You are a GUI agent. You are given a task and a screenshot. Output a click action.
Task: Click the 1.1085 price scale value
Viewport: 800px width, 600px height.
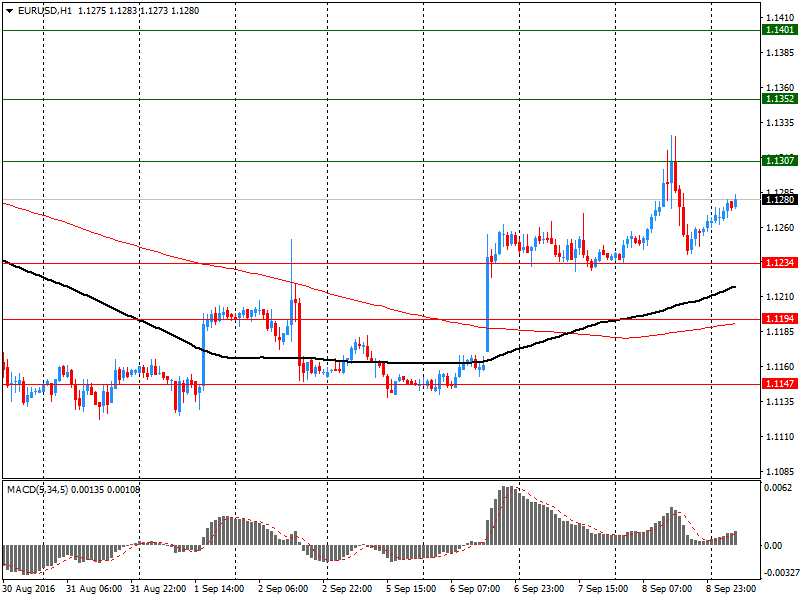(x=780, y=471)
